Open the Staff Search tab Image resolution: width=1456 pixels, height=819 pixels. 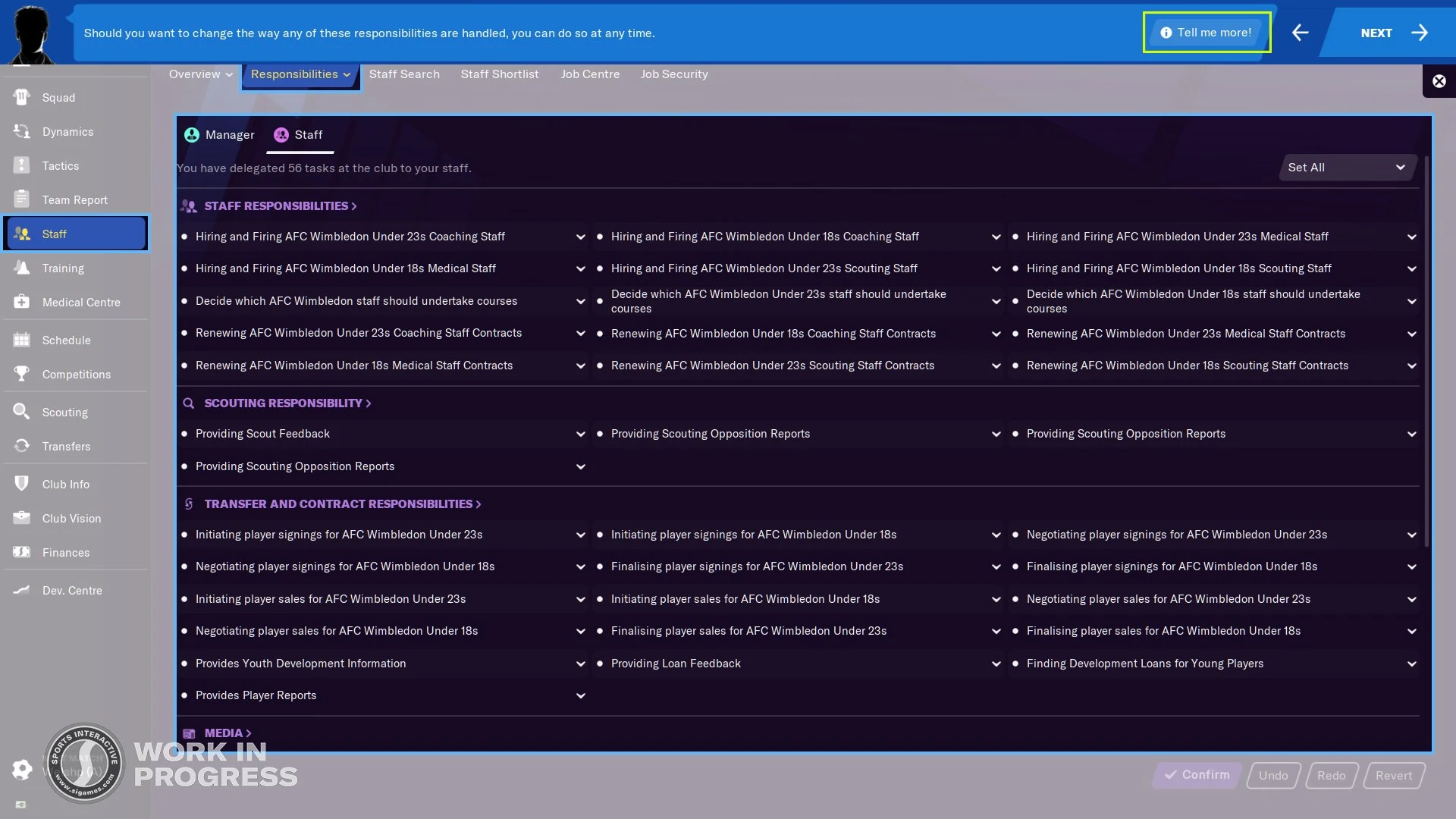pos(404,74)
